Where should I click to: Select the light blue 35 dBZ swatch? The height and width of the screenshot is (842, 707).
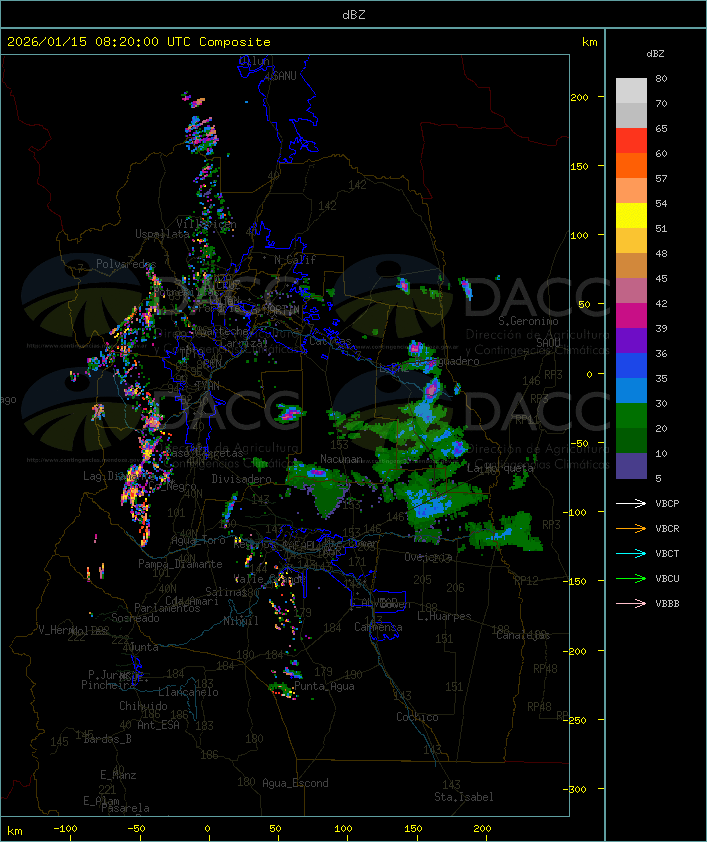(x=631, y=390)
